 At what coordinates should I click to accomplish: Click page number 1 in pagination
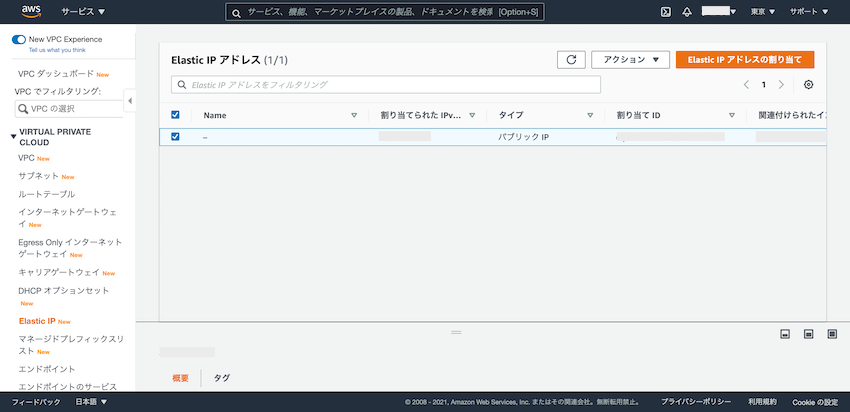tap(764, 85)
